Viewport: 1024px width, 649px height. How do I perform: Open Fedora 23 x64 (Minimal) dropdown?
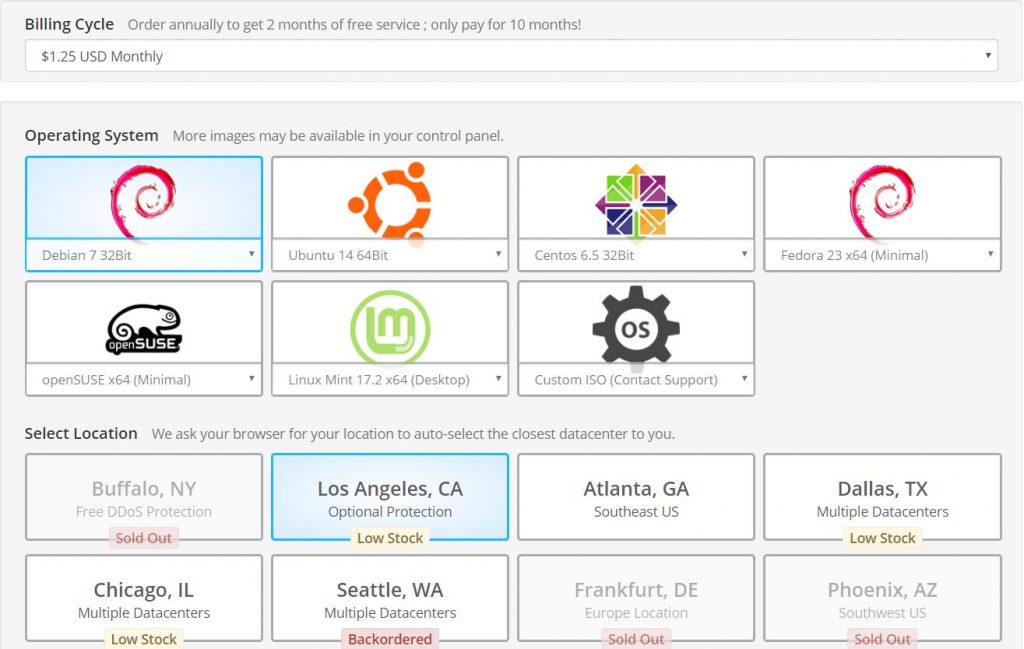[x=882, y=255]
